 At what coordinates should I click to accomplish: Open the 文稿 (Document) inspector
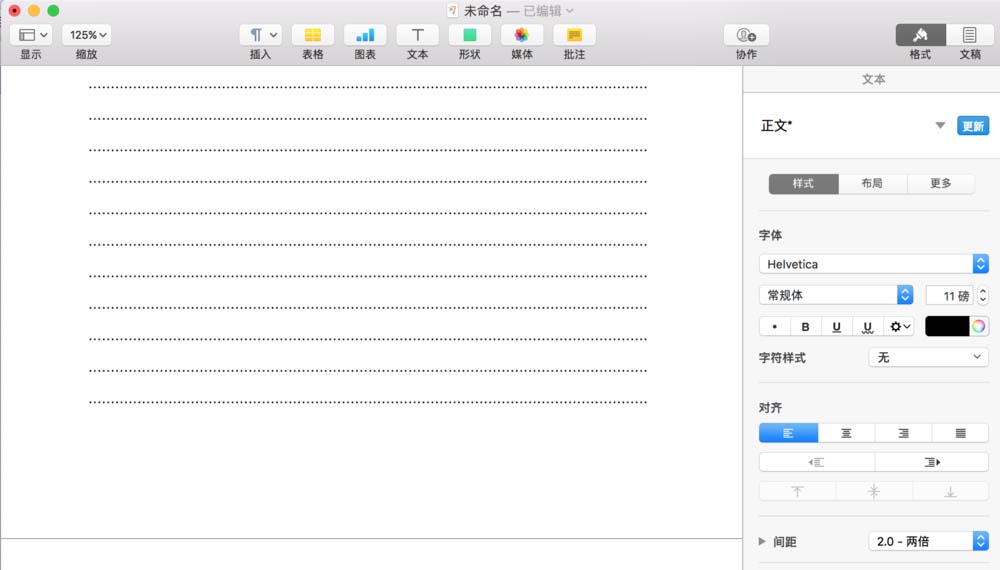(969, 35)
